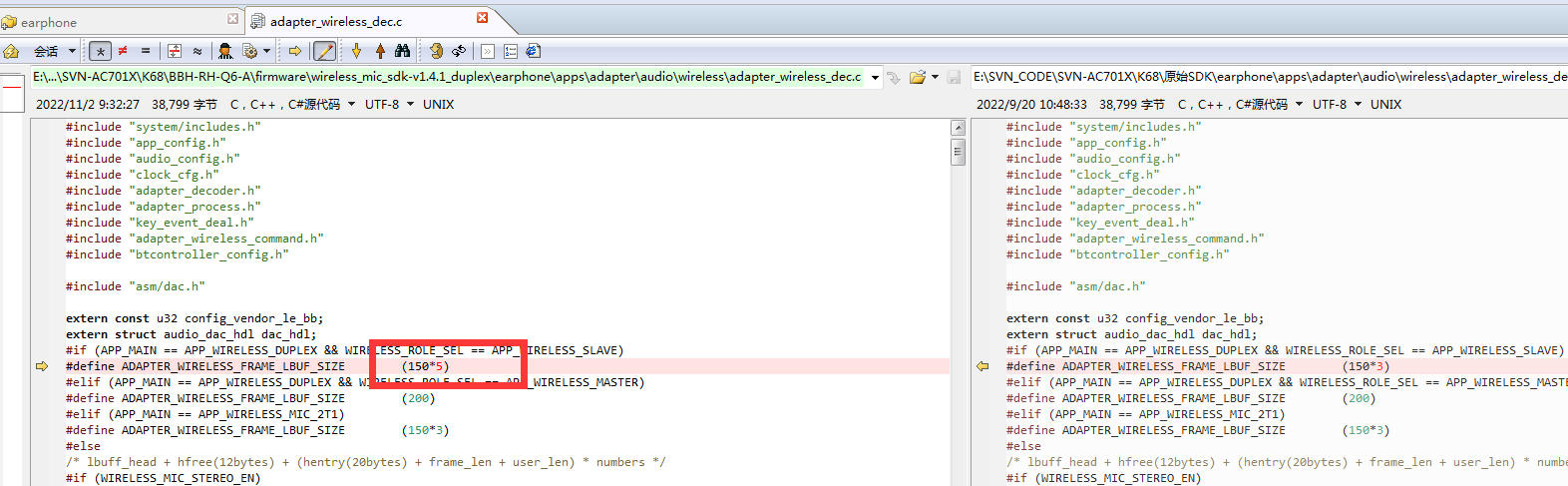Click the save floppy disk icon
Screen dimensions: 1568x486
click(955, 77)
